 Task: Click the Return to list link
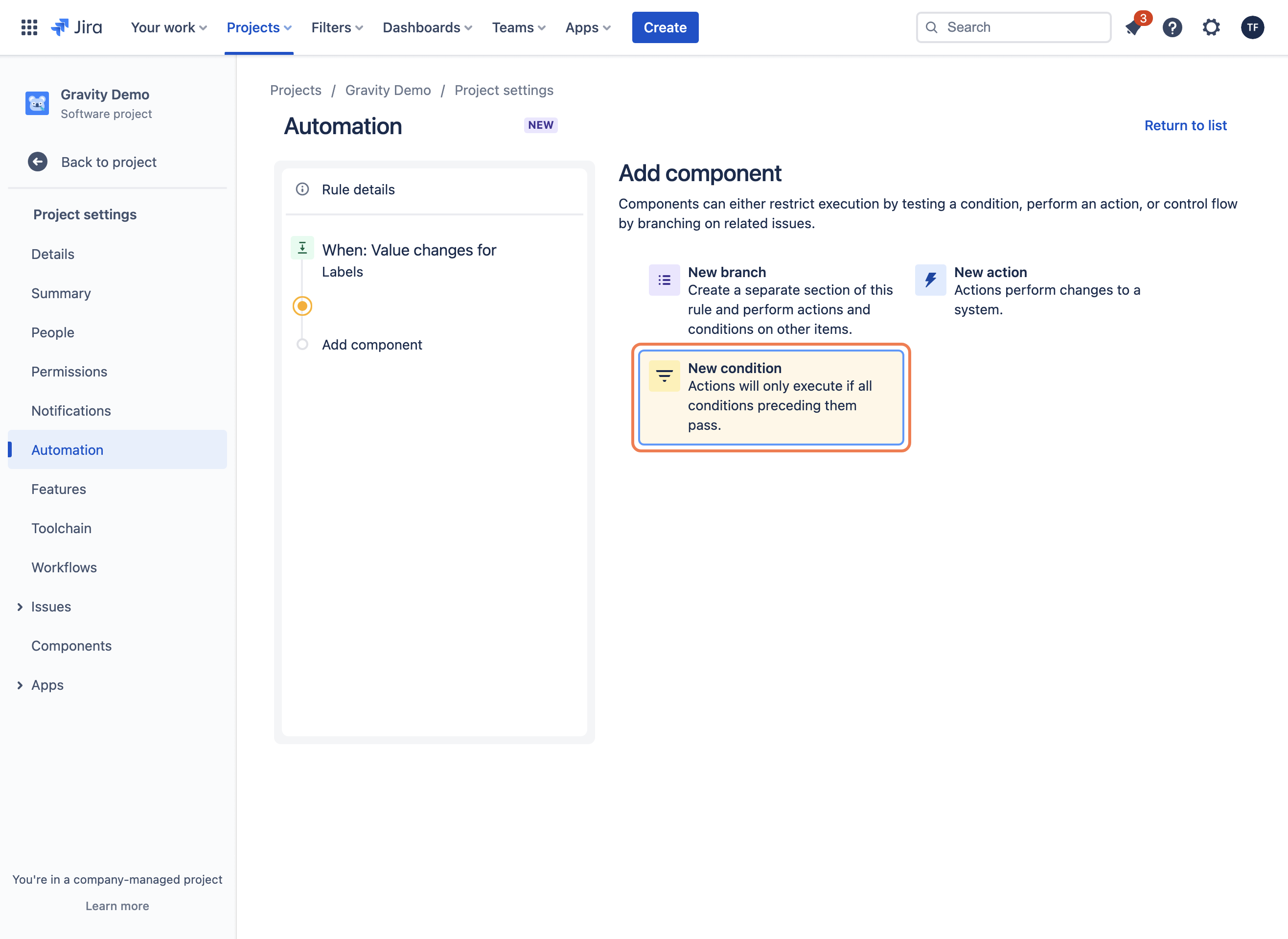[1185, 125]
